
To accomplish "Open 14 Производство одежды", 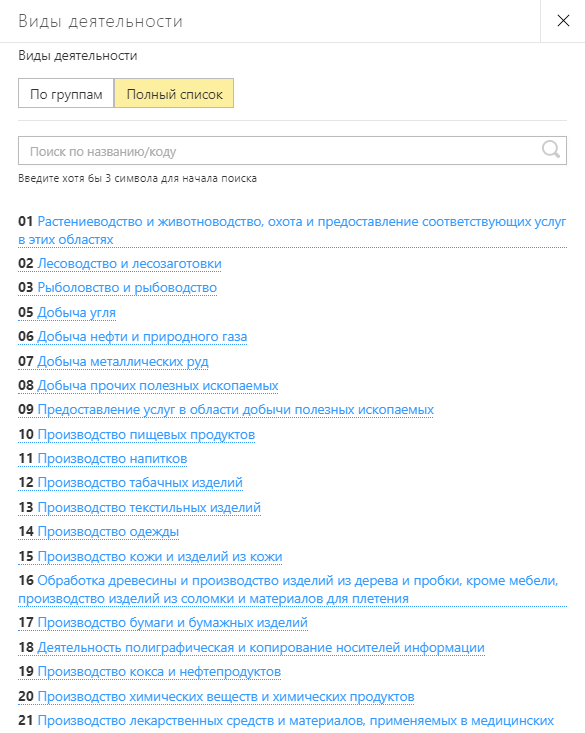I will click(x=99, y=532).
